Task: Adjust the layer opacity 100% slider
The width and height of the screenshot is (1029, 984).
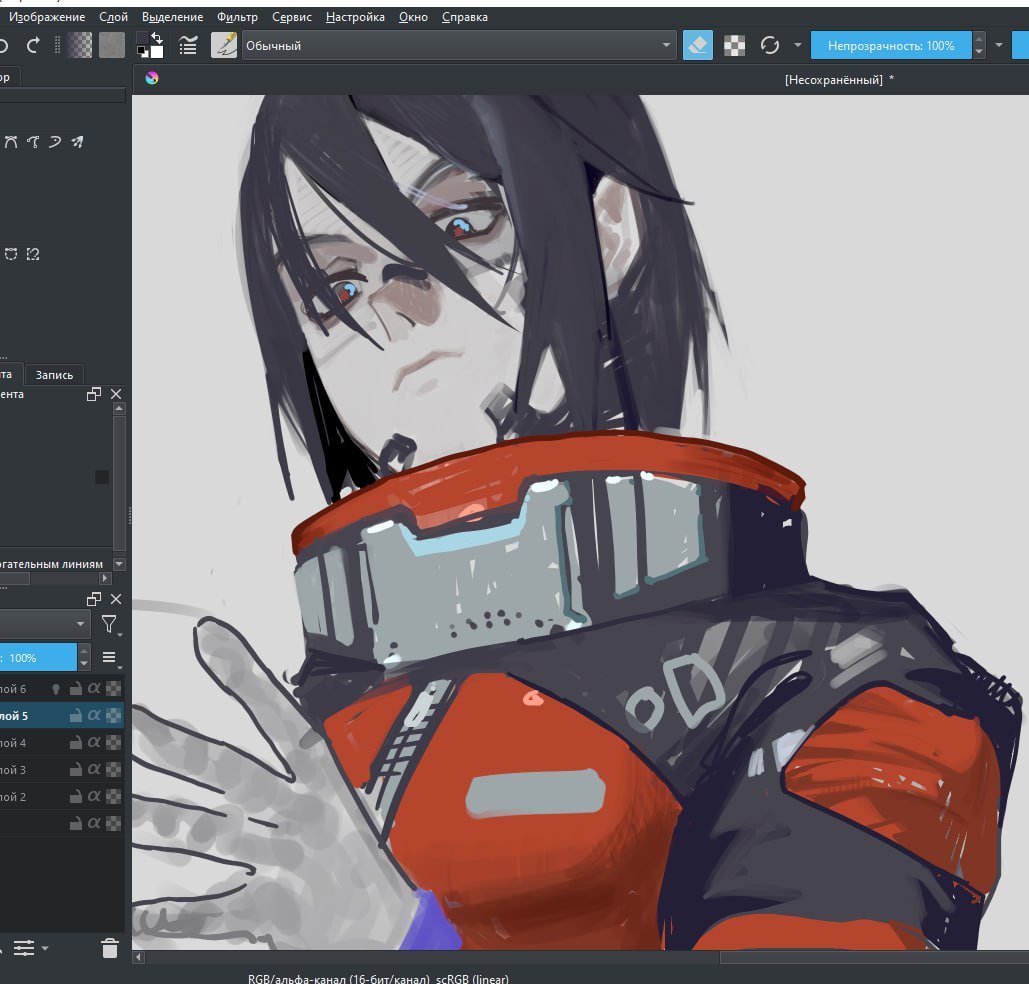Action: pos(38,657)
